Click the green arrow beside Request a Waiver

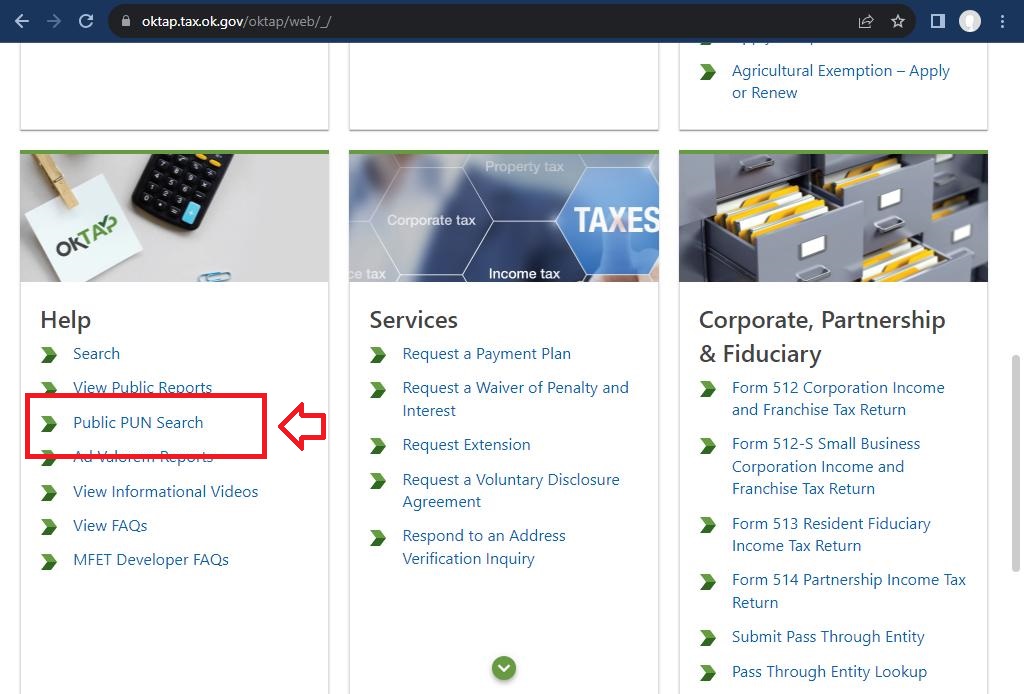pos(378,390)
